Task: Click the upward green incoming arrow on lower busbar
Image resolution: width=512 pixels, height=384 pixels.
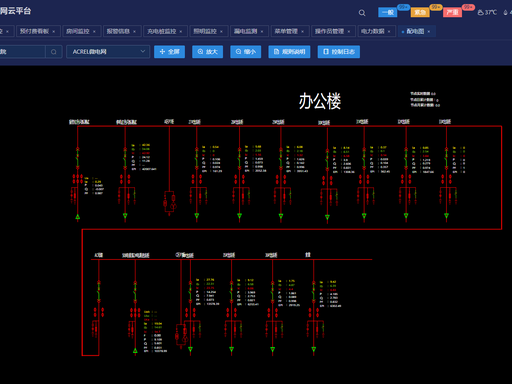Action: 135,351
